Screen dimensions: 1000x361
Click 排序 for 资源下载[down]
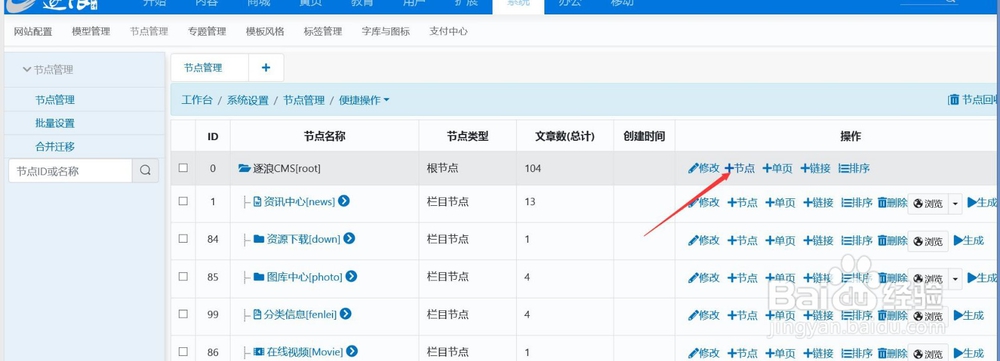tap(857, 240)
